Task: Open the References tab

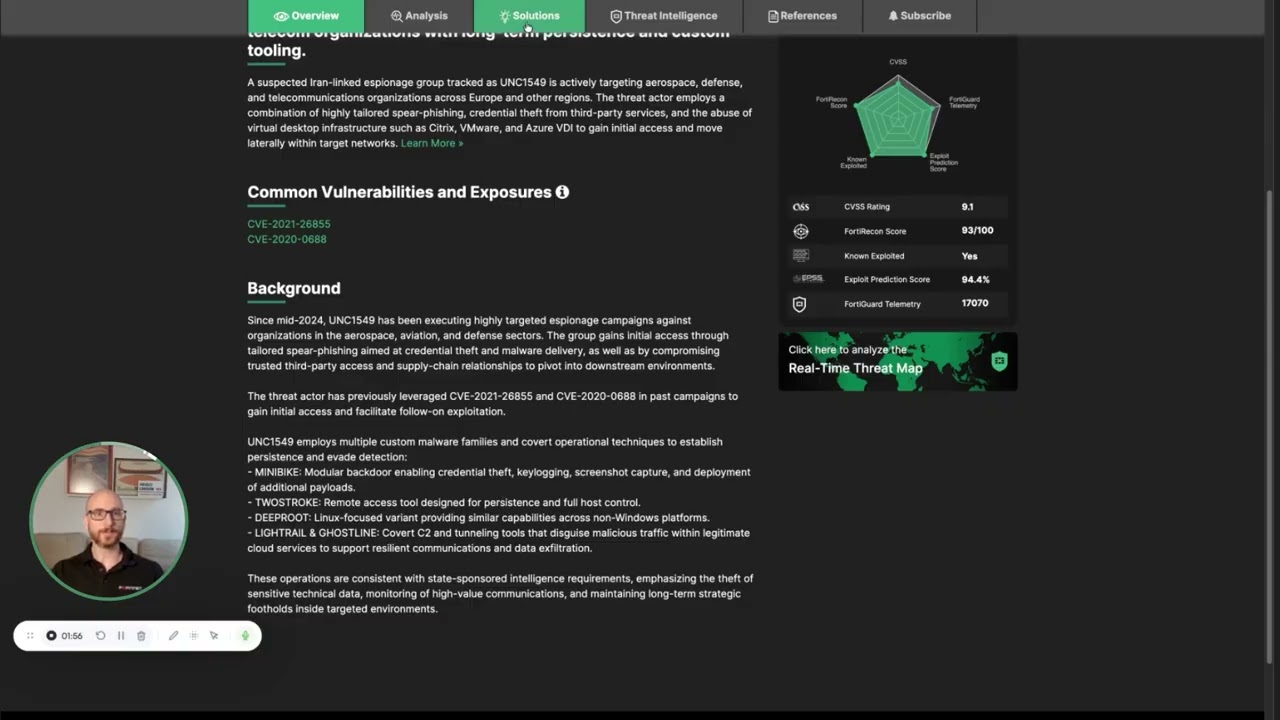Action: (x=802, y=15)
